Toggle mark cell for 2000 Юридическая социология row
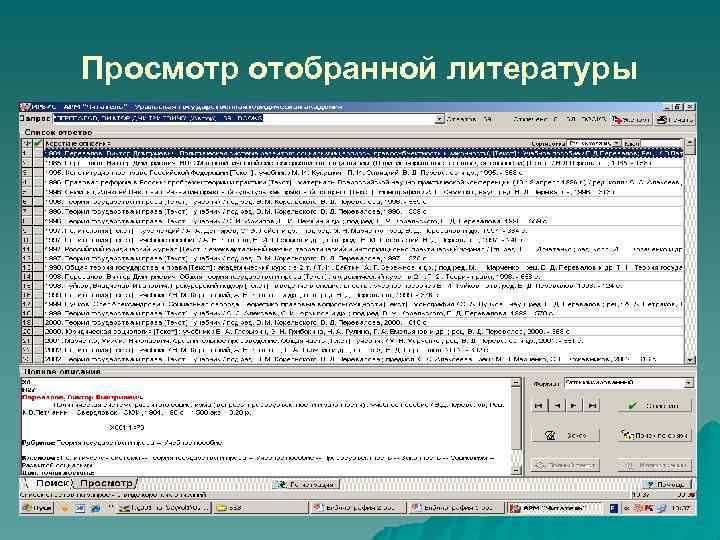The height and width of the screenshot is (540, 720). point(38,331)
